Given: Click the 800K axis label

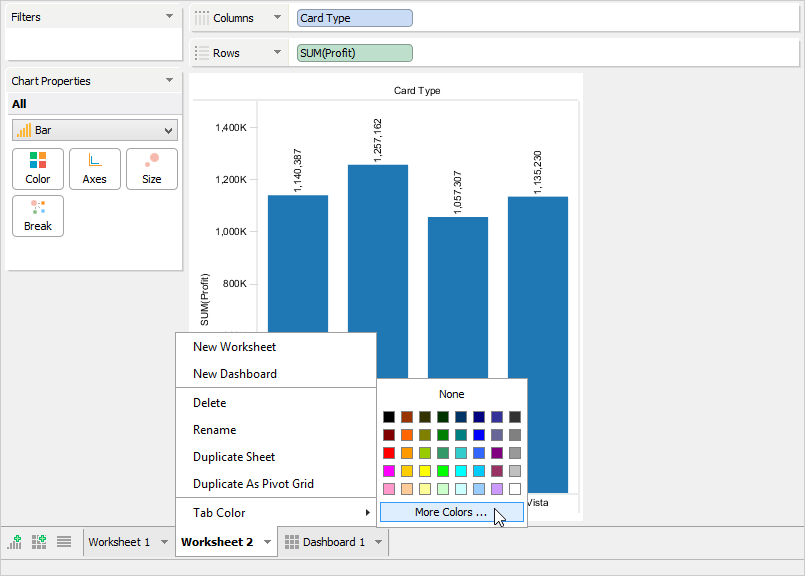Looking at the screenshot, I should coord(235,283).
